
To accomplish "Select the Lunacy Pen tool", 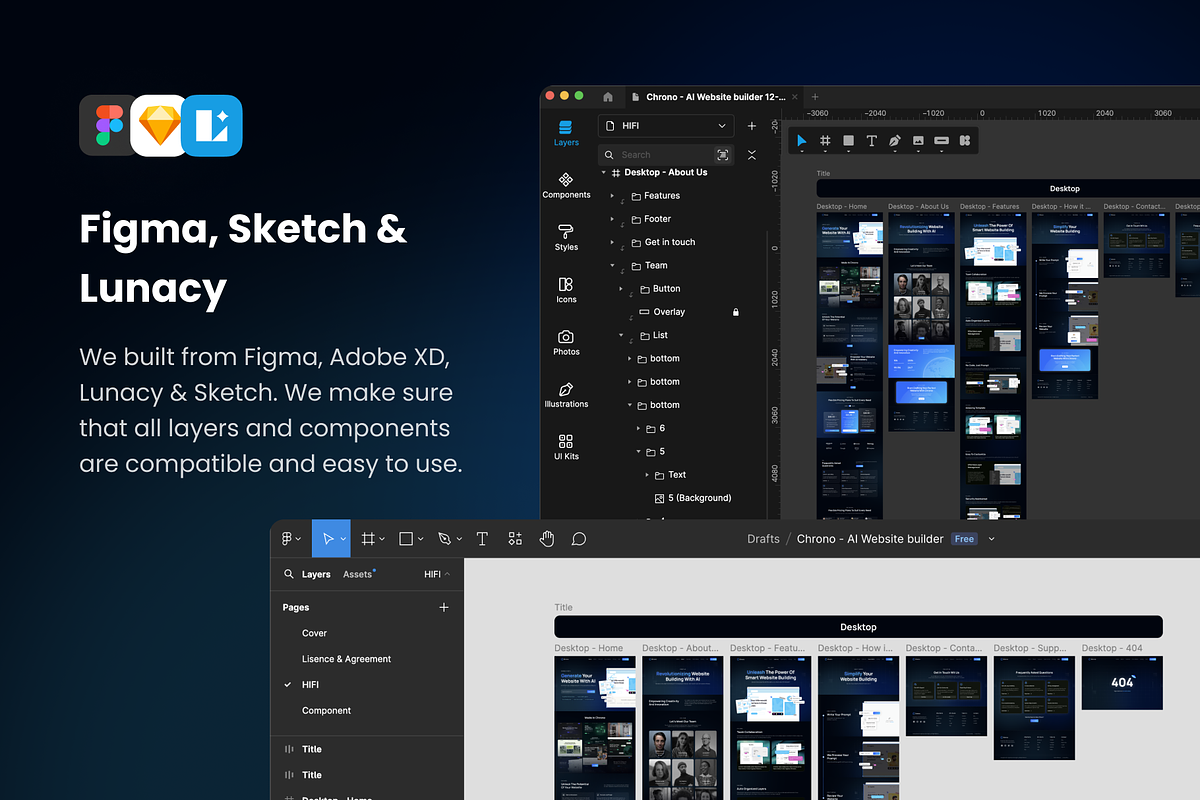I will 895,142.
